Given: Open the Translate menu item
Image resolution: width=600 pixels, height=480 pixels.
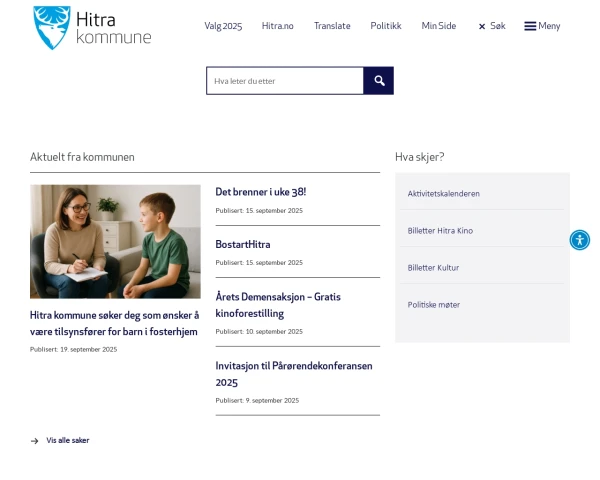Looking at the screenshot, I should coord(332,26).
